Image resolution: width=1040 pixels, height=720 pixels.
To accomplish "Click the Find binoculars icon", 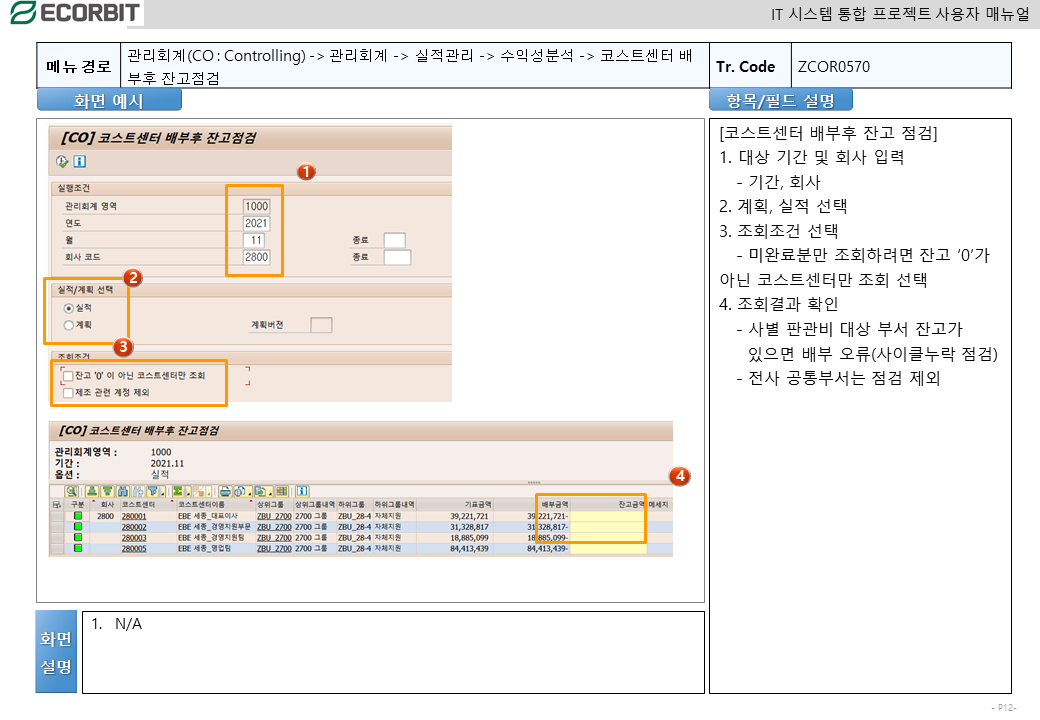I will pos(123,491).
